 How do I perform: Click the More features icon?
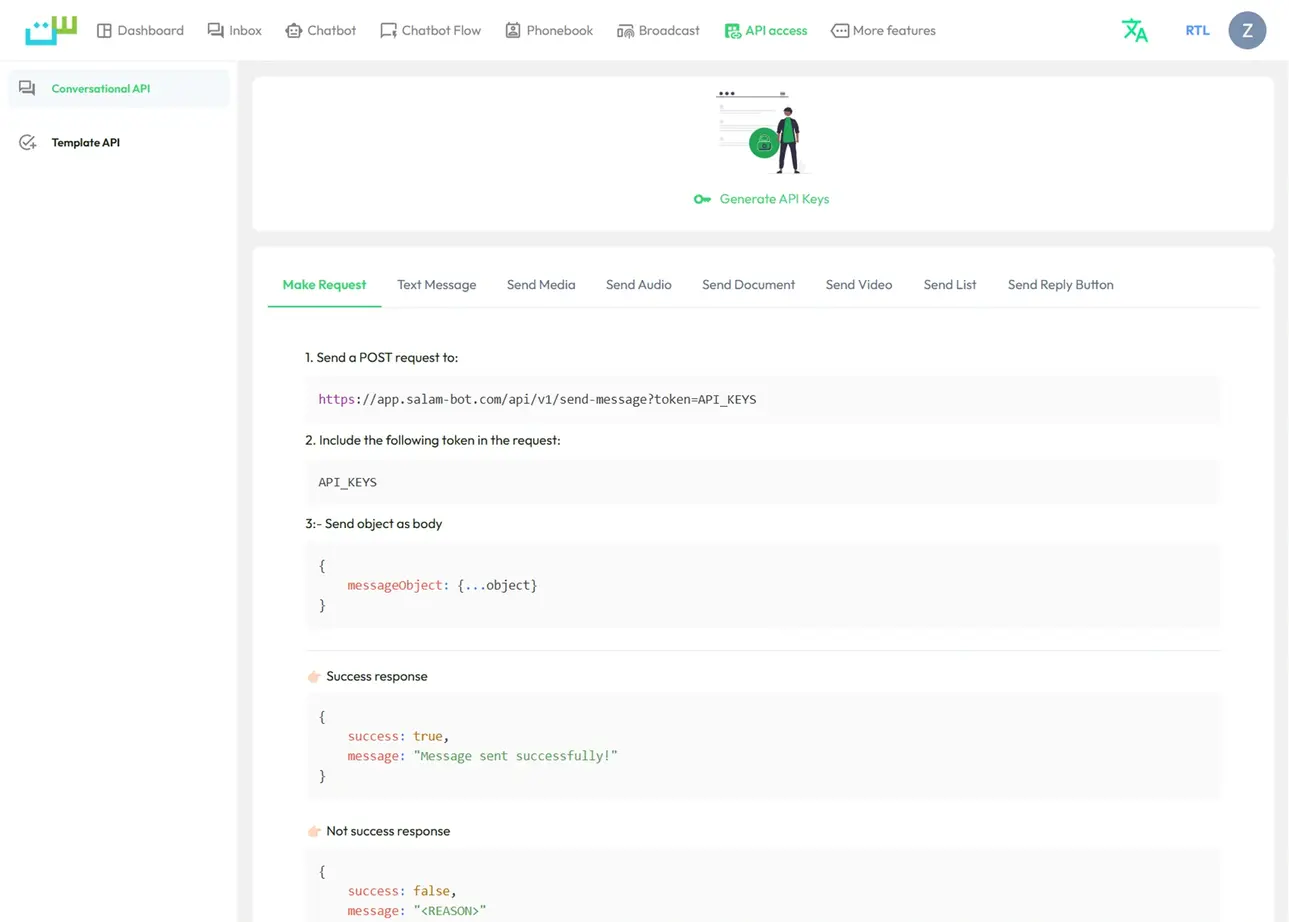click(x=840, y=31)
